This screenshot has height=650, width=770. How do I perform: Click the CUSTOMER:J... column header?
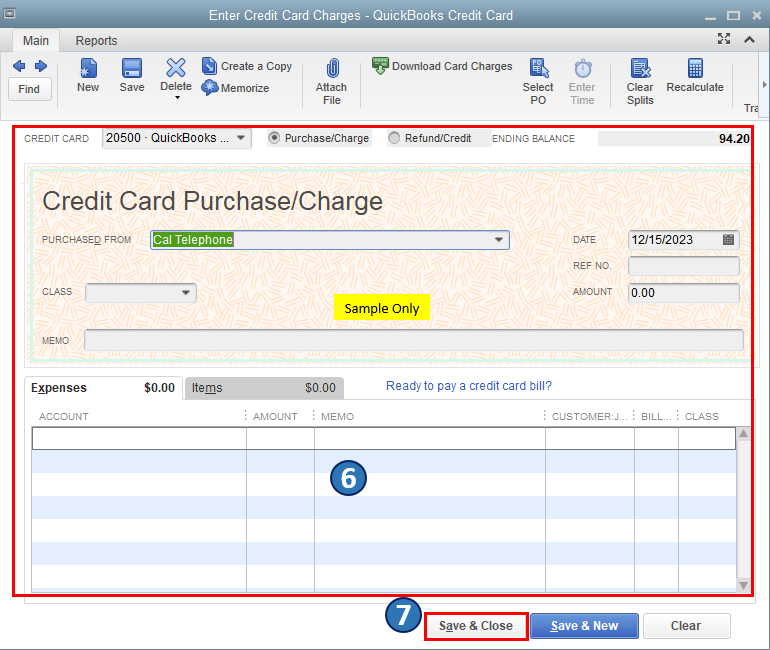click(589, 416)
